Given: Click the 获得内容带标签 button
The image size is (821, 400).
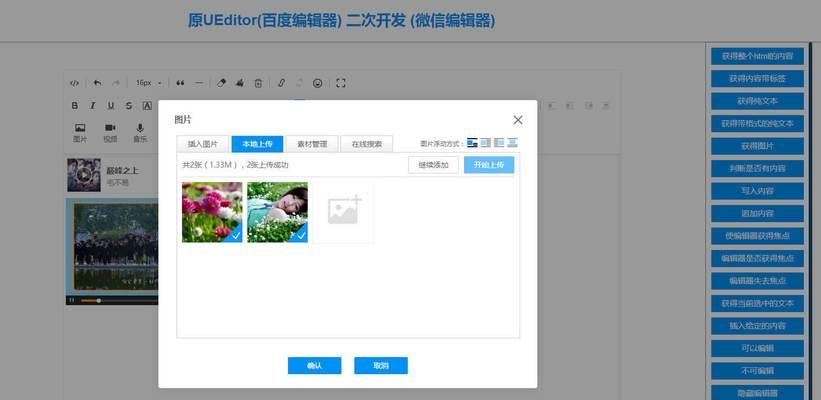Looking at the screenshot, I should point(757,79).
